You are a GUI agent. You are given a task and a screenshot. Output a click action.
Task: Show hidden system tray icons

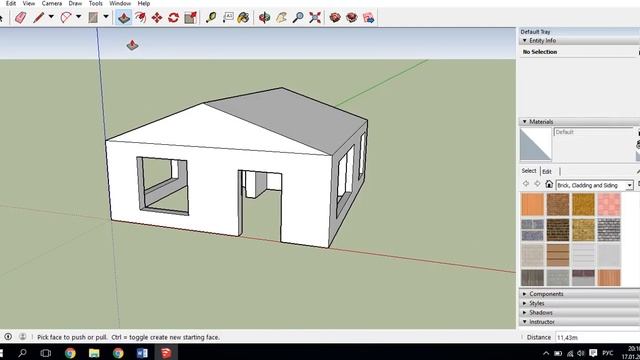(546, 353)
